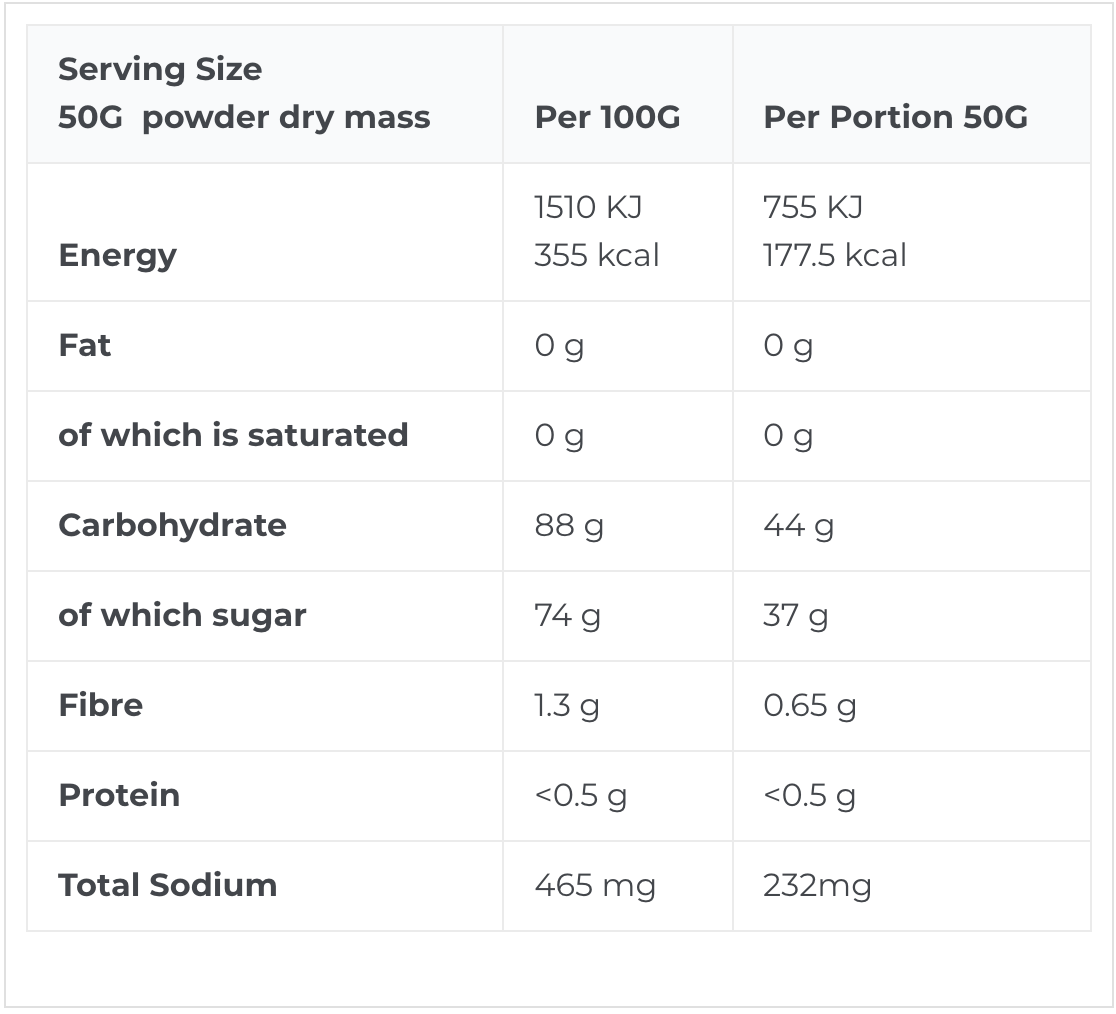Image resolution: width=1116 pixels, height=1014 pixels.
Task: Select the Per 100G column header
Action: coord(607,117)
